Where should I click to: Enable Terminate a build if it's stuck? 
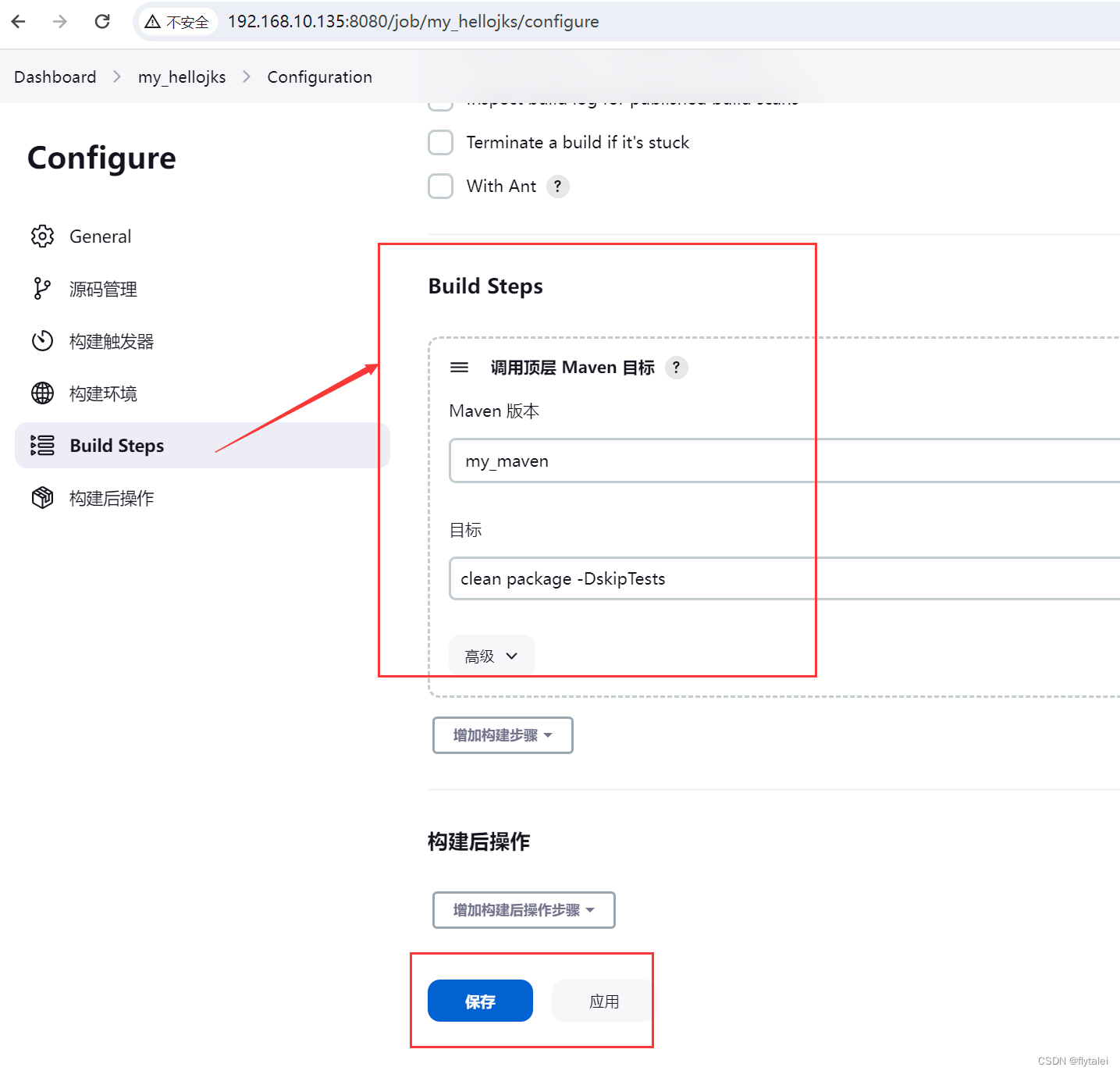[441, 143]
